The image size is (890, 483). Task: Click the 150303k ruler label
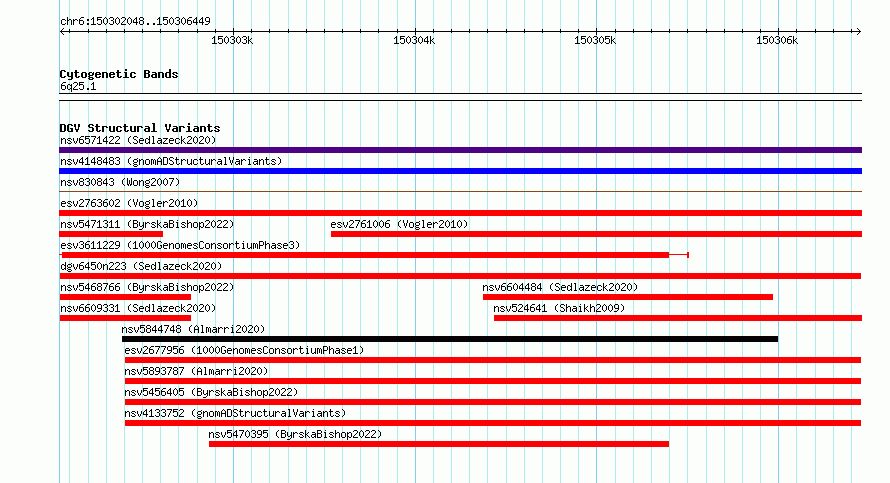pyautogui.click(x=232, y=40)
